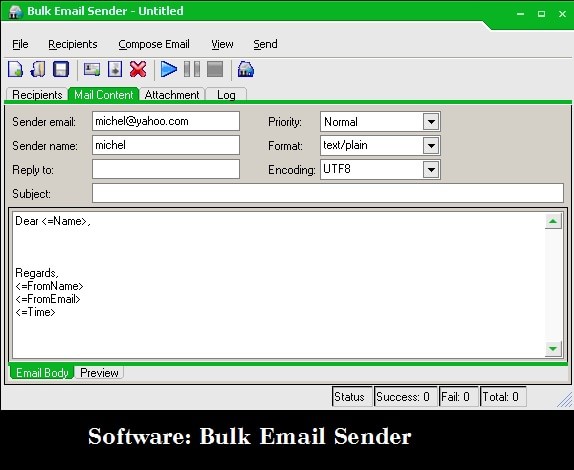Click the "Success: 0" status entry
Screen dimensions: 574x470
click(x=406, y=397)
